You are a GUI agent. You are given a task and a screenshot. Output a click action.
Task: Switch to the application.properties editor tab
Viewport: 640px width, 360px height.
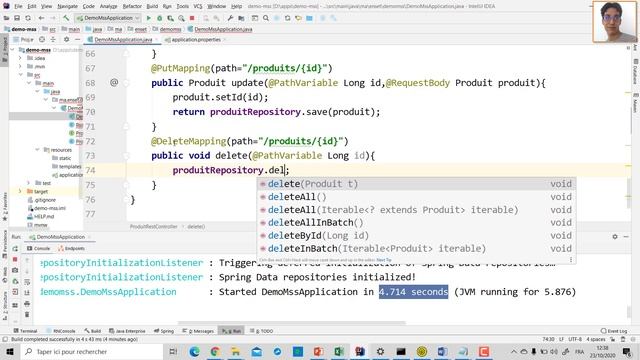(196, 40)
